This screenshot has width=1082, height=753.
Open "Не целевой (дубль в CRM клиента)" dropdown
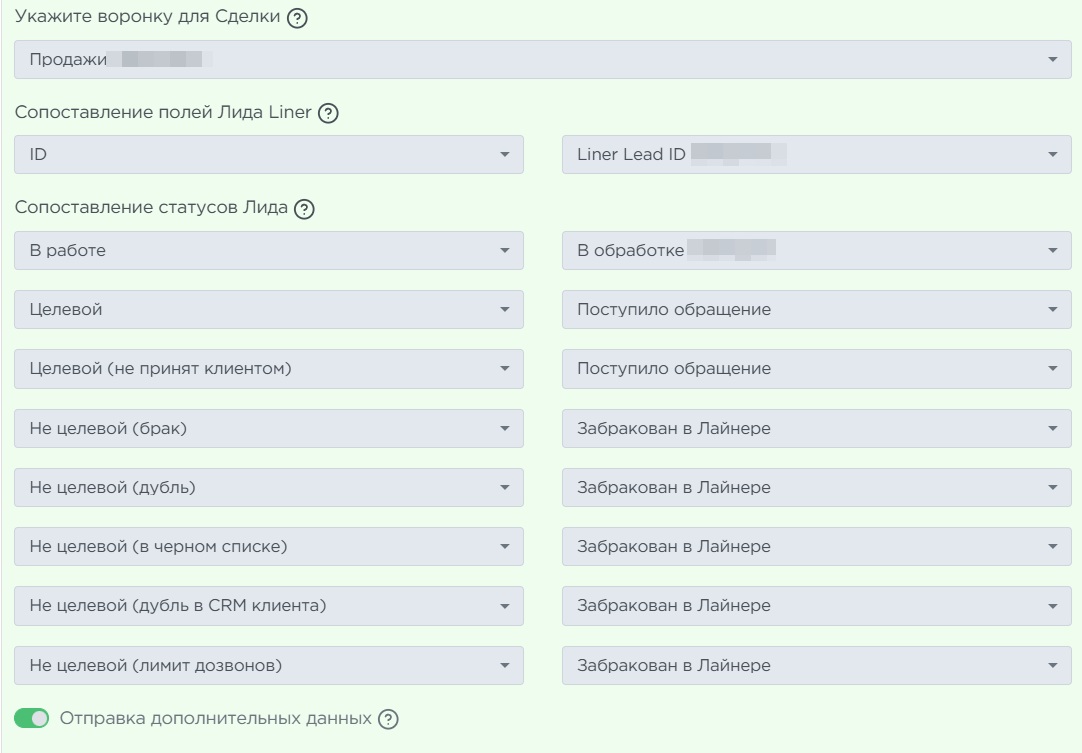coord(269,606)
